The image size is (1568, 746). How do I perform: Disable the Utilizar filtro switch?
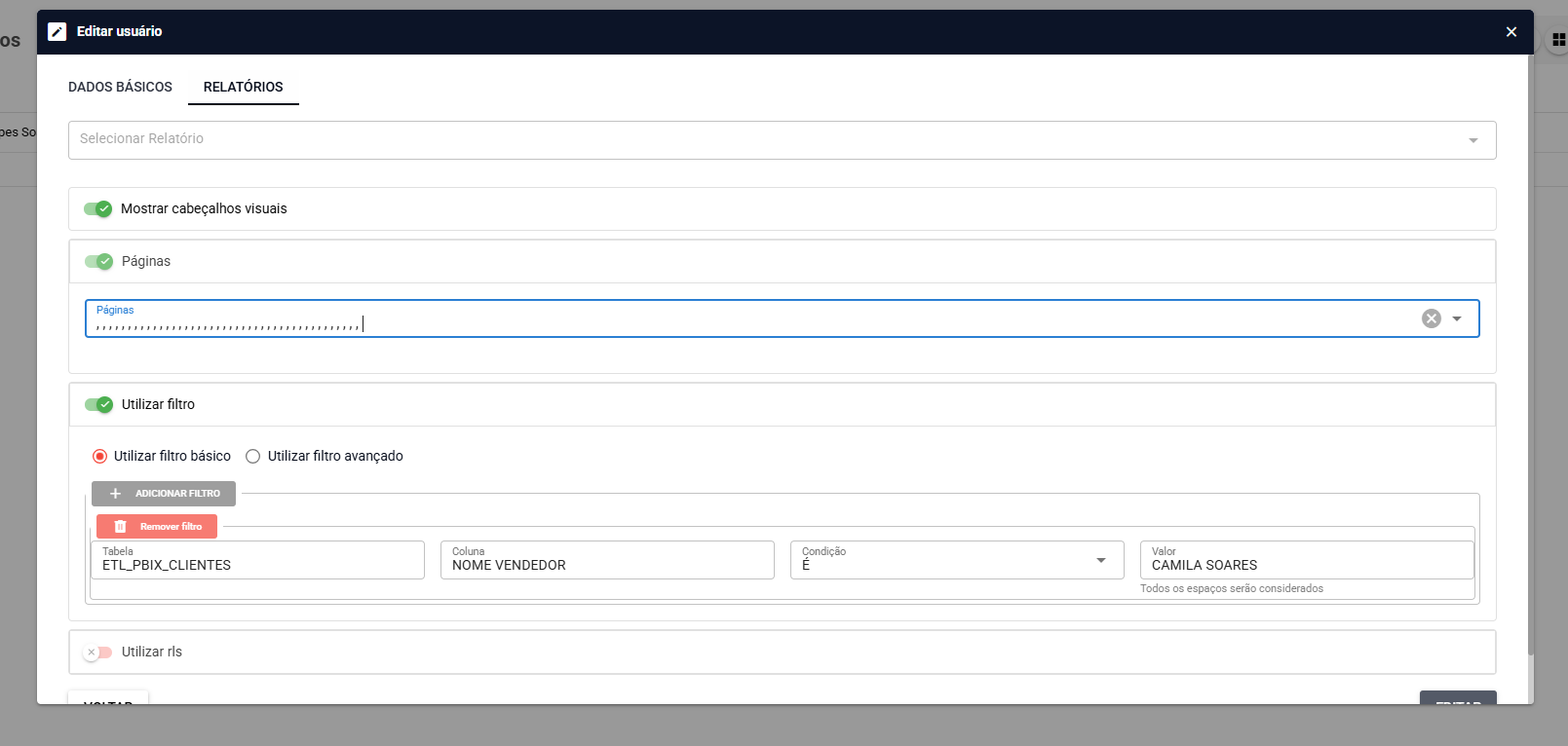pyautogui.click(x=98, y=404)
